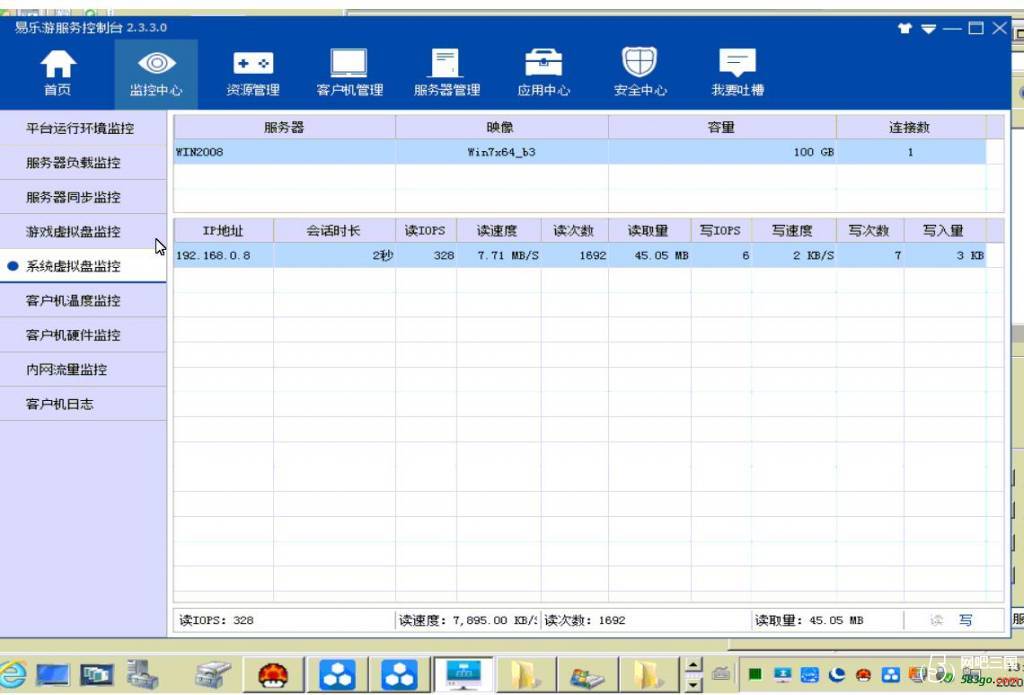Open the red mushroom taskbar app
The height and width of the screenshot is (695, 1024).
coord(272,674)
